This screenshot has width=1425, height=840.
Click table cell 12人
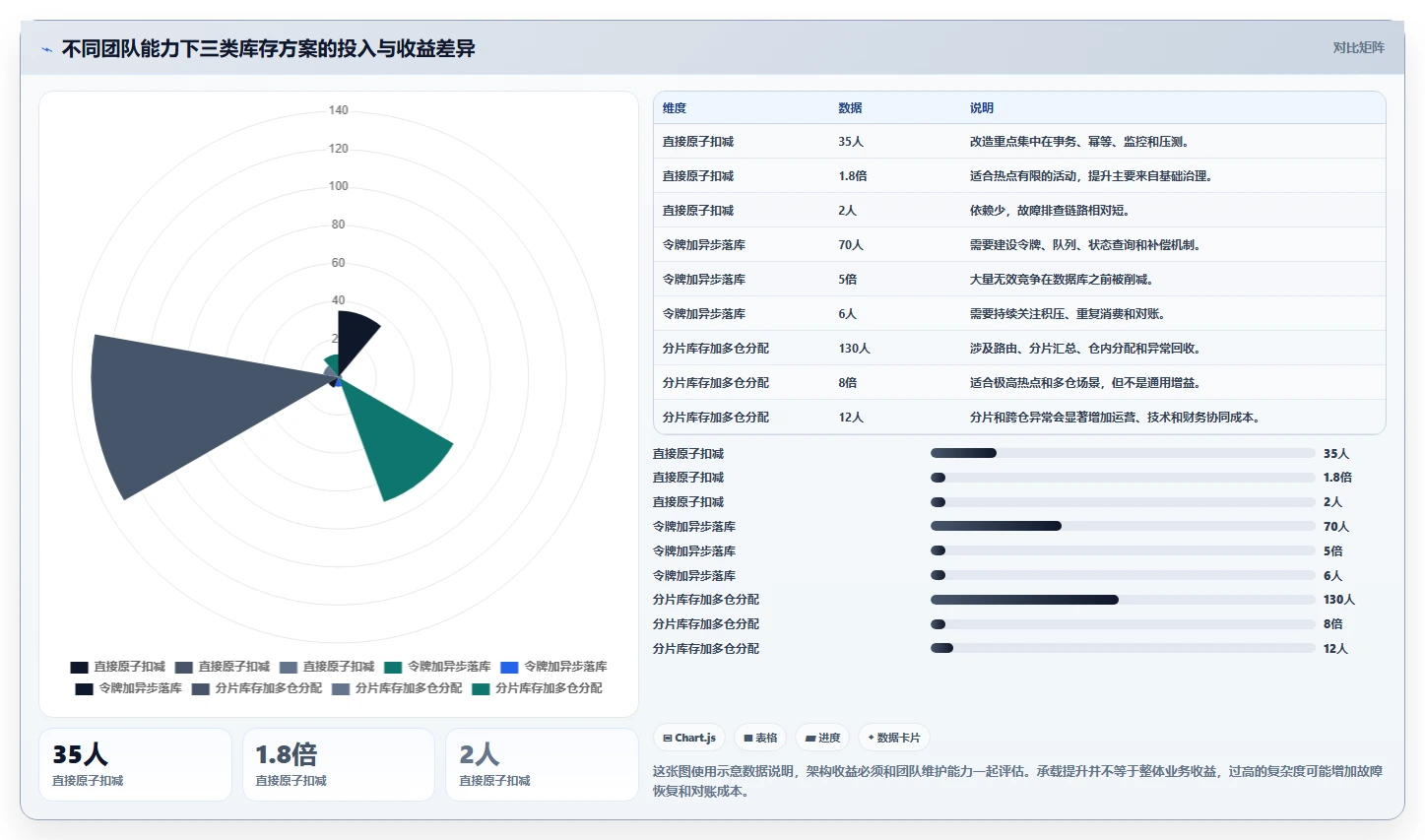point(851,418)
